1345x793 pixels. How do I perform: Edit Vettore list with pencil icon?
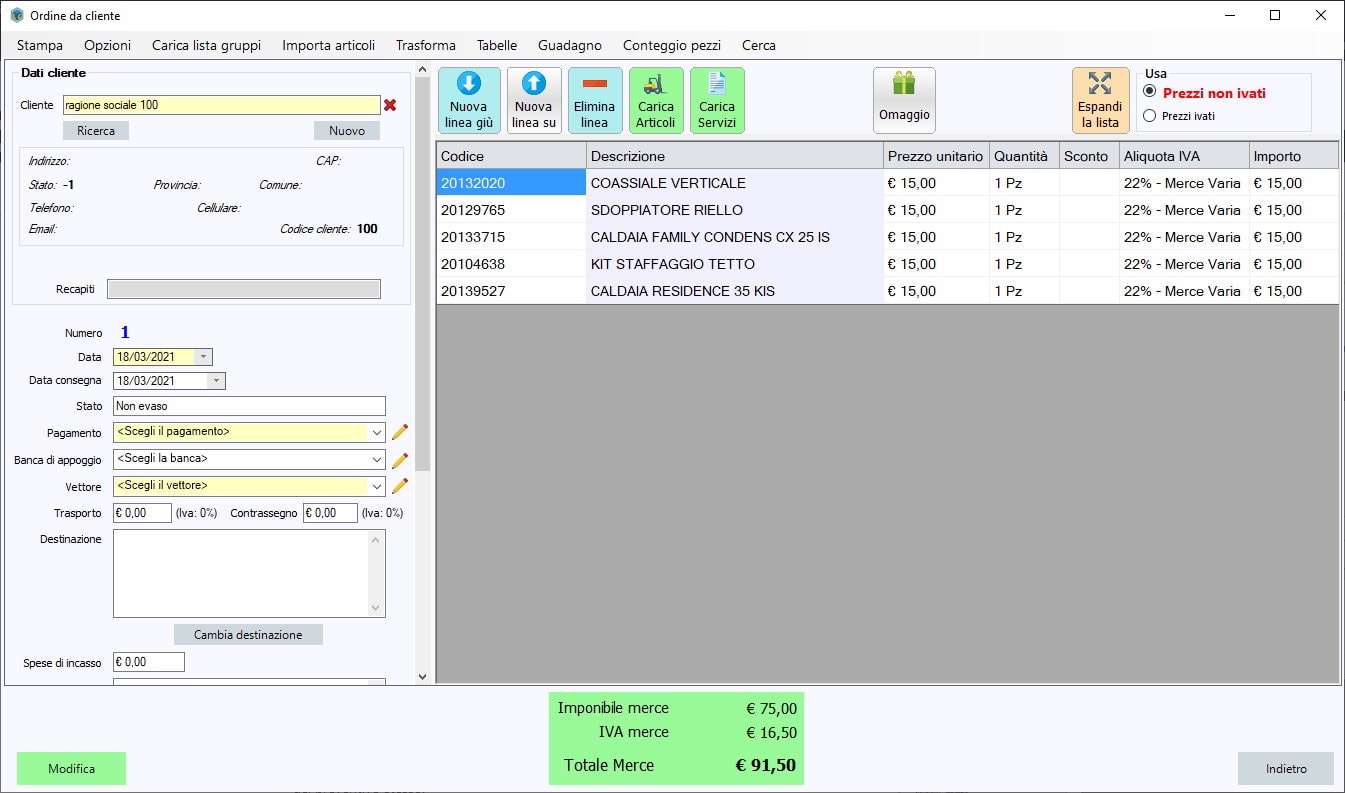(x=400, y=486)
